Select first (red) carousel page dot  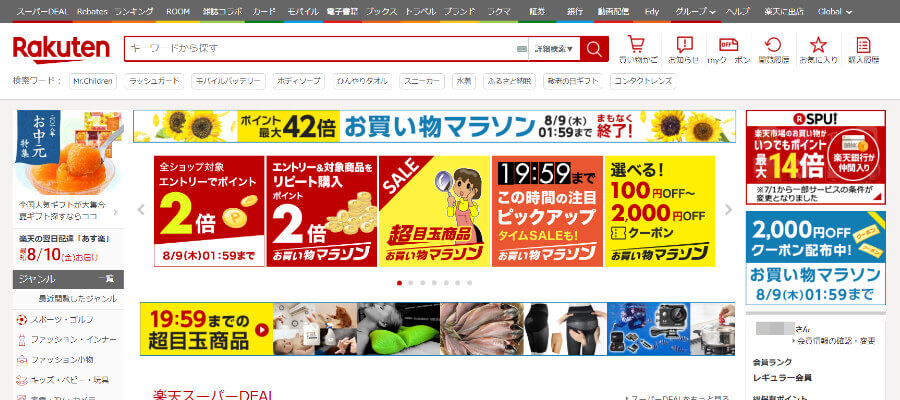click(x=399, y=283)
